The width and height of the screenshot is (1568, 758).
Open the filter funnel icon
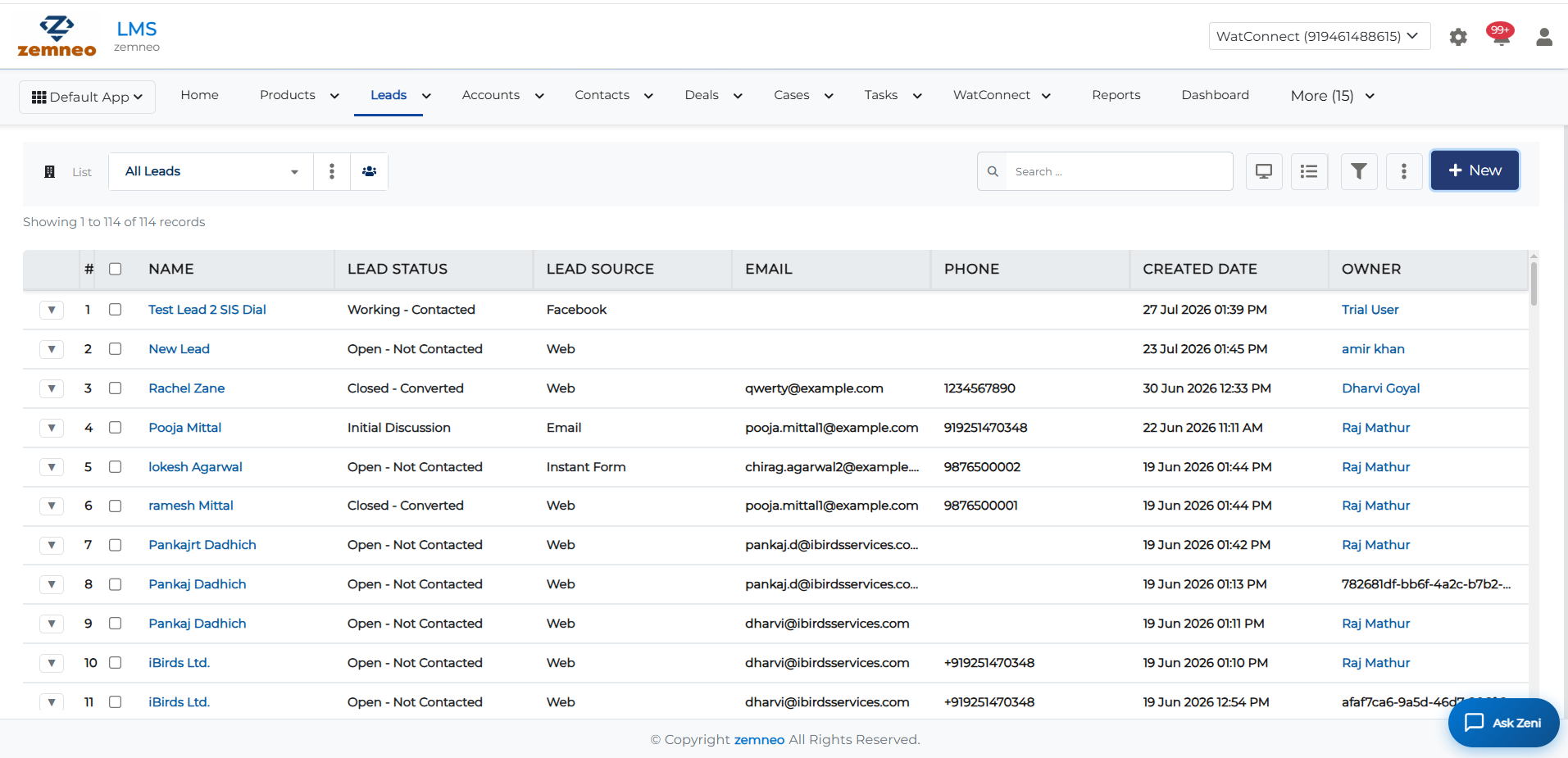pyautogui.click(x=1359, y=171)
